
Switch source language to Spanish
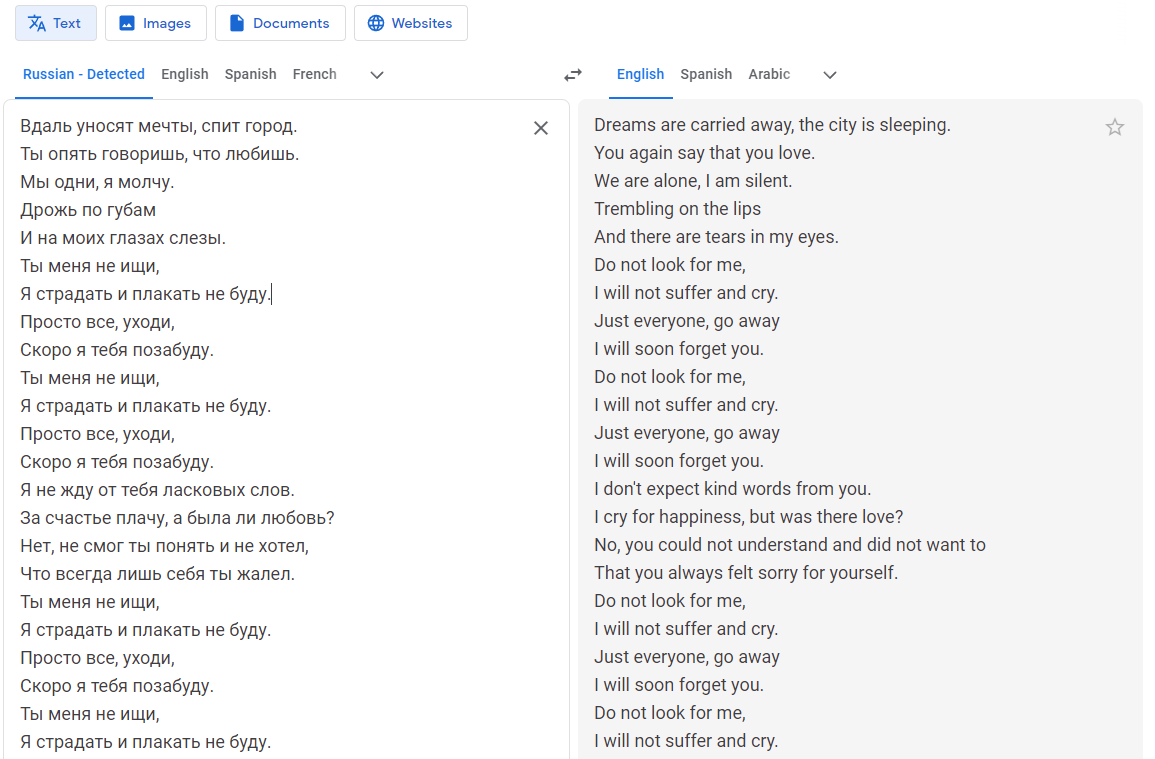point(251,74)
